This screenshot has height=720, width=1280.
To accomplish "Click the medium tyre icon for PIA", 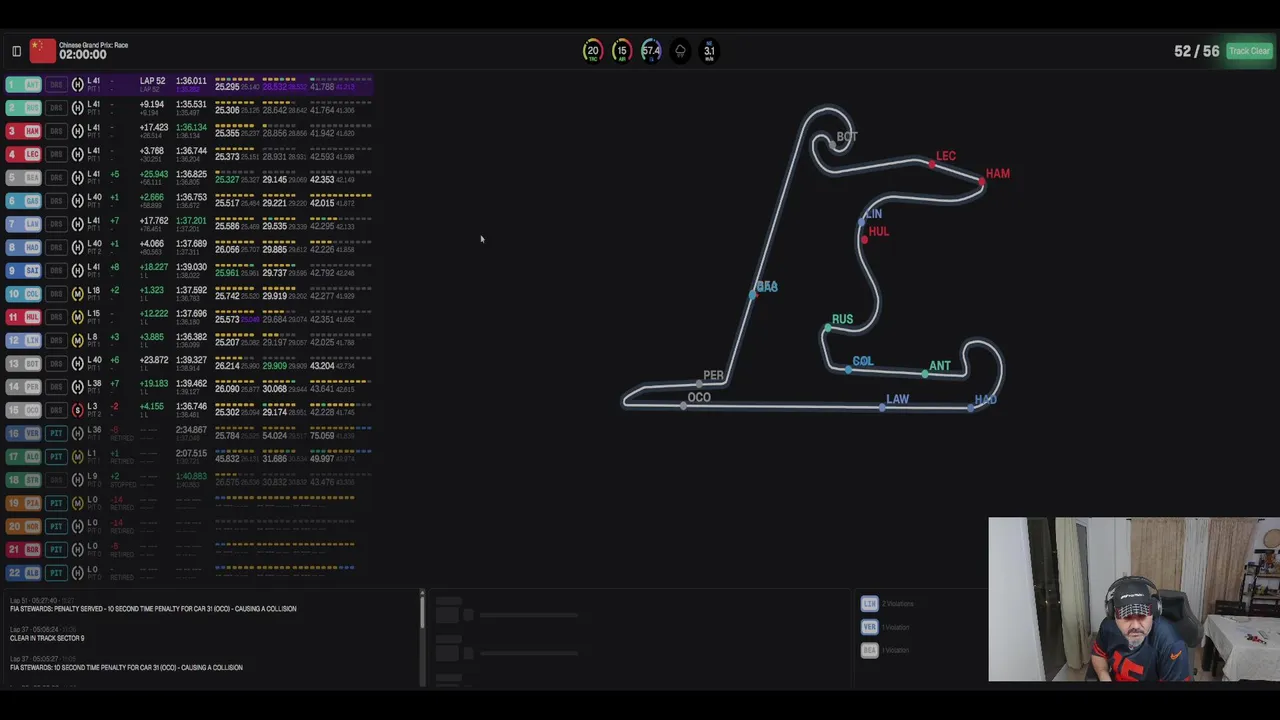I will 78,503.
